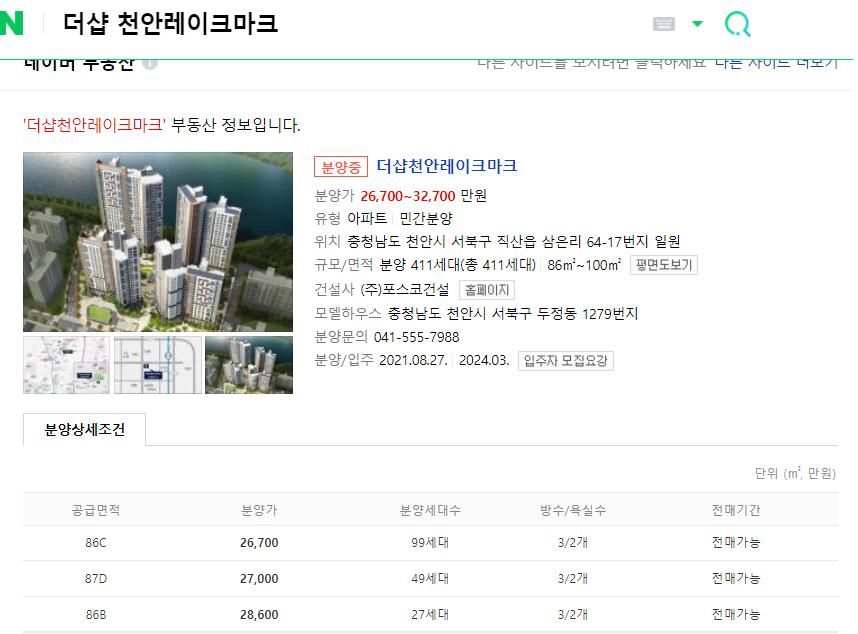Click 3/2개 in the 86C row
Screen dimensions: 858x634
(573, 543)
